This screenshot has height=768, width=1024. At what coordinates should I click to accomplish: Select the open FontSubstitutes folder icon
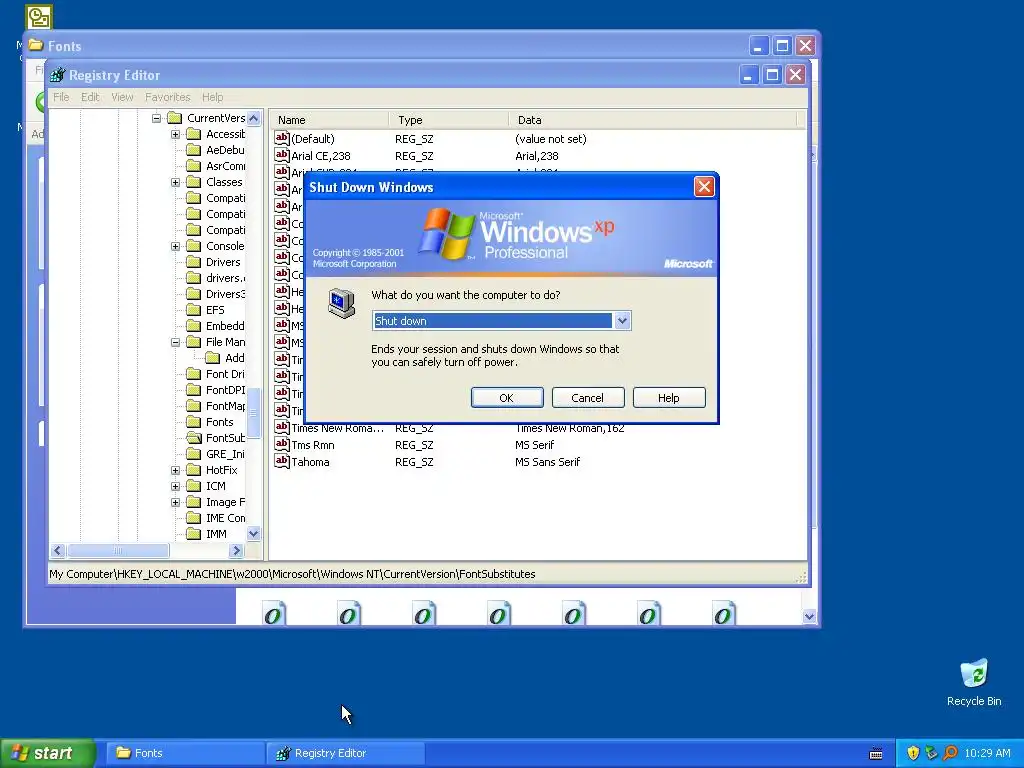tap(193, 438)
